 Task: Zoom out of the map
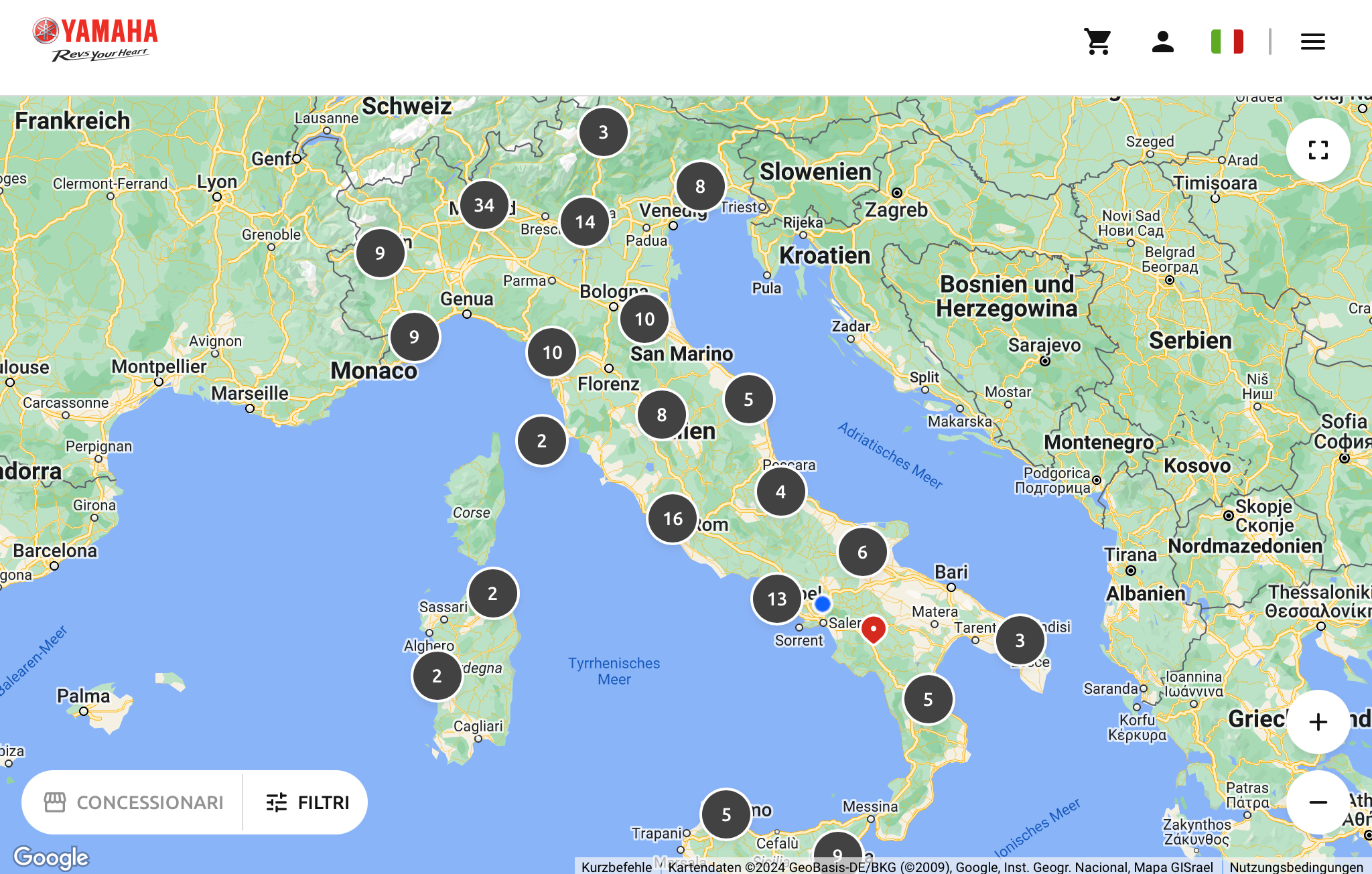(1318, 802)
